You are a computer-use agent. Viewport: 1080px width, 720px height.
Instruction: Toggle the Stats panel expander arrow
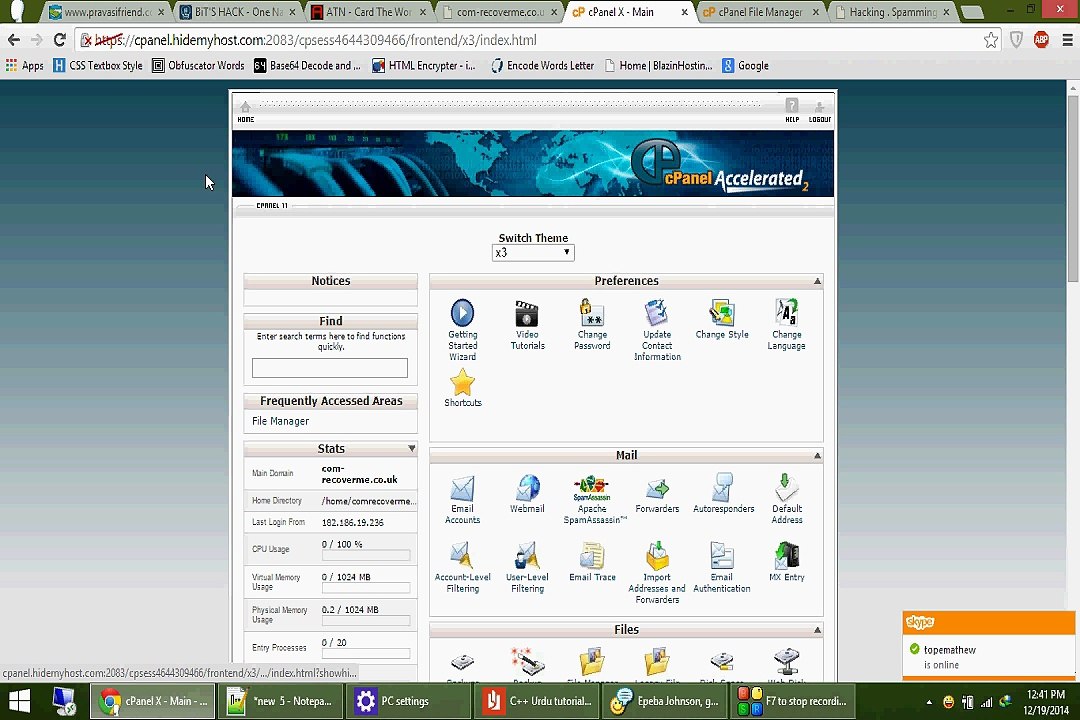[411, 449]
